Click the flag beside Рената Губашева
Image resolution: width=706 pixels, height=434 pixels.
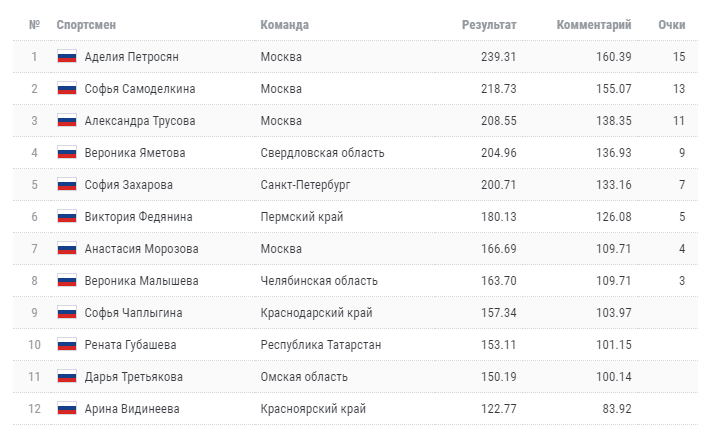pos(67,344)
